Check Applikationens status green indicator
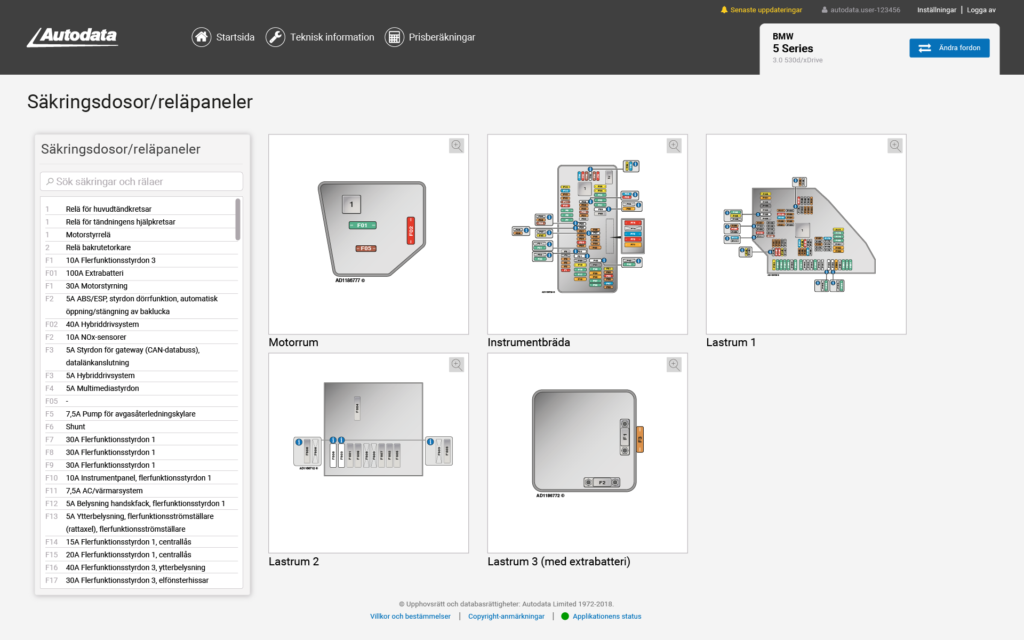1024x640 pixels. [565, 617]
